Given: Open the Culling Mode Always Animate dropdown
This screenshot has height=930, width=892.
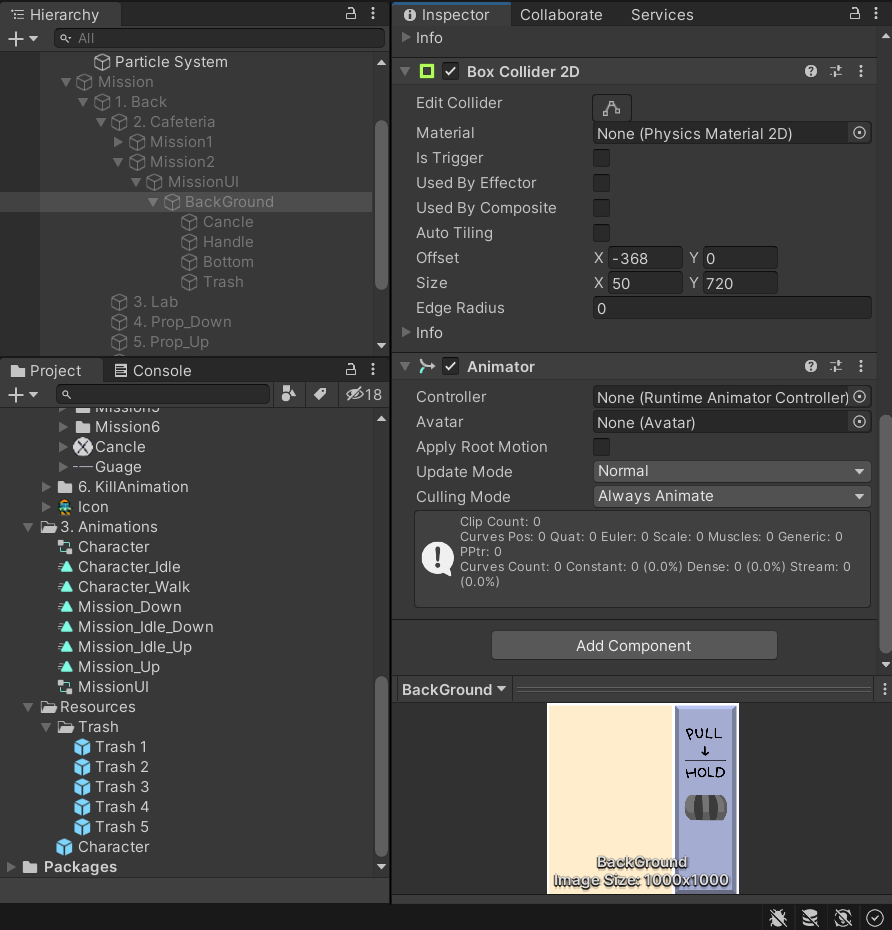Looking at the screenshot, I should coord(732,496).
